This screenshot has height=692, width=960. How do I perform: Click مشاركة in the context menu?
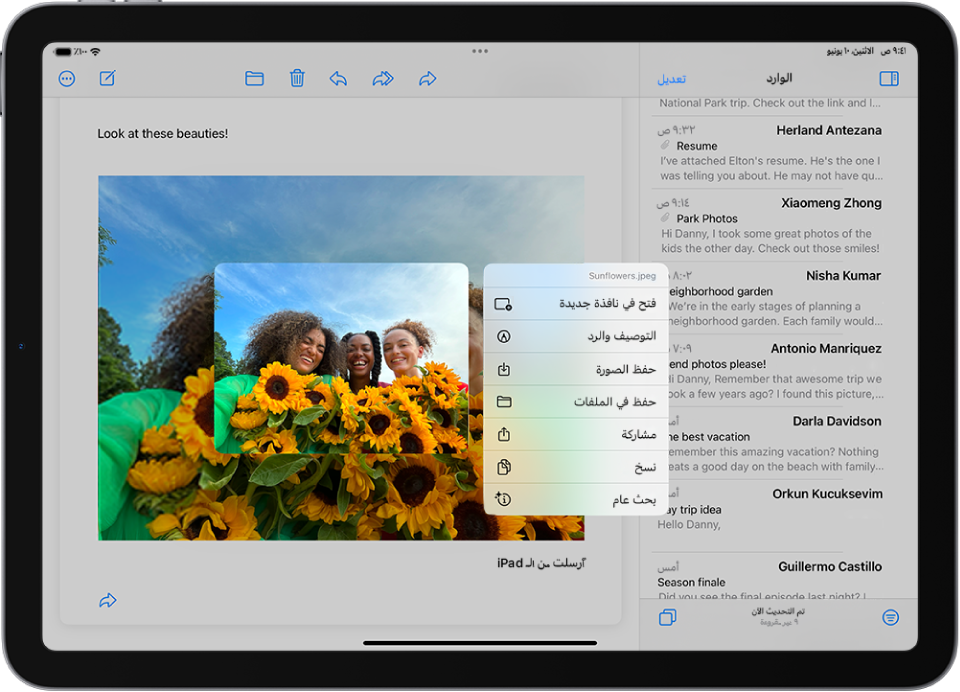coord(576,435)
